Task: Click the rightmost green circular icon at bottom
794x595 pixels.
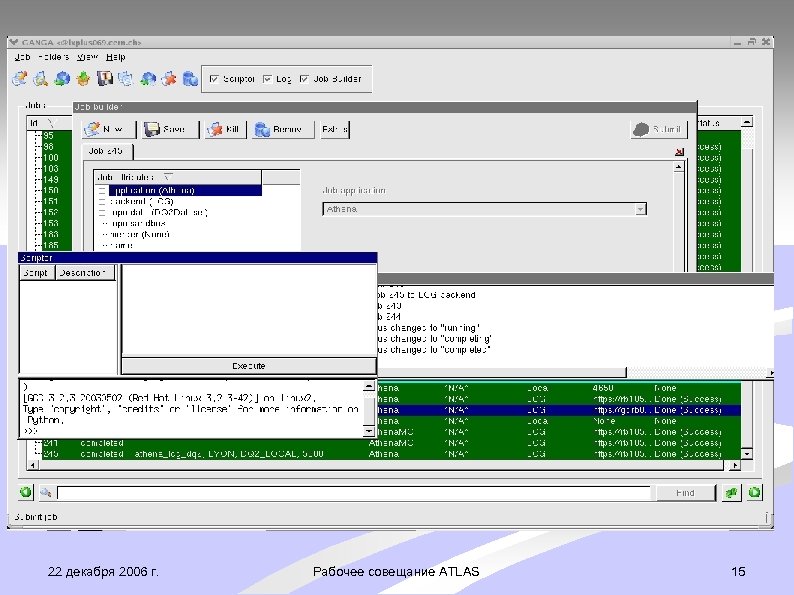Action: tap(755, 492)
